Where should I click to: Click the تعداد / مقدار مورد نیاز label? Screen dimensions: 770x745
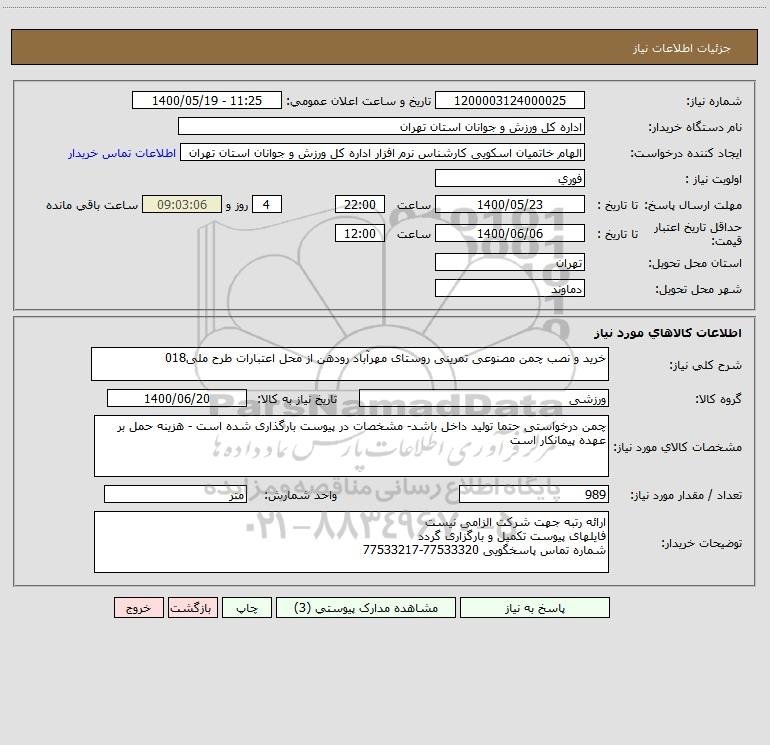point(686,495)
